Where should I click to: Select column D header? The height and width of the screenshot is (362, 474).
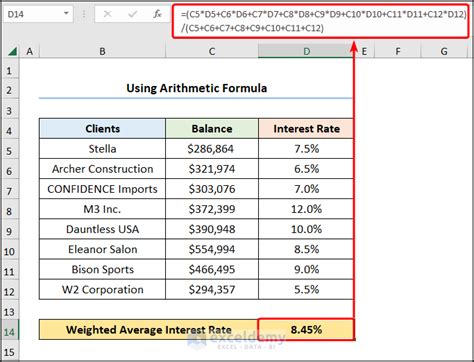click(306, 51)
